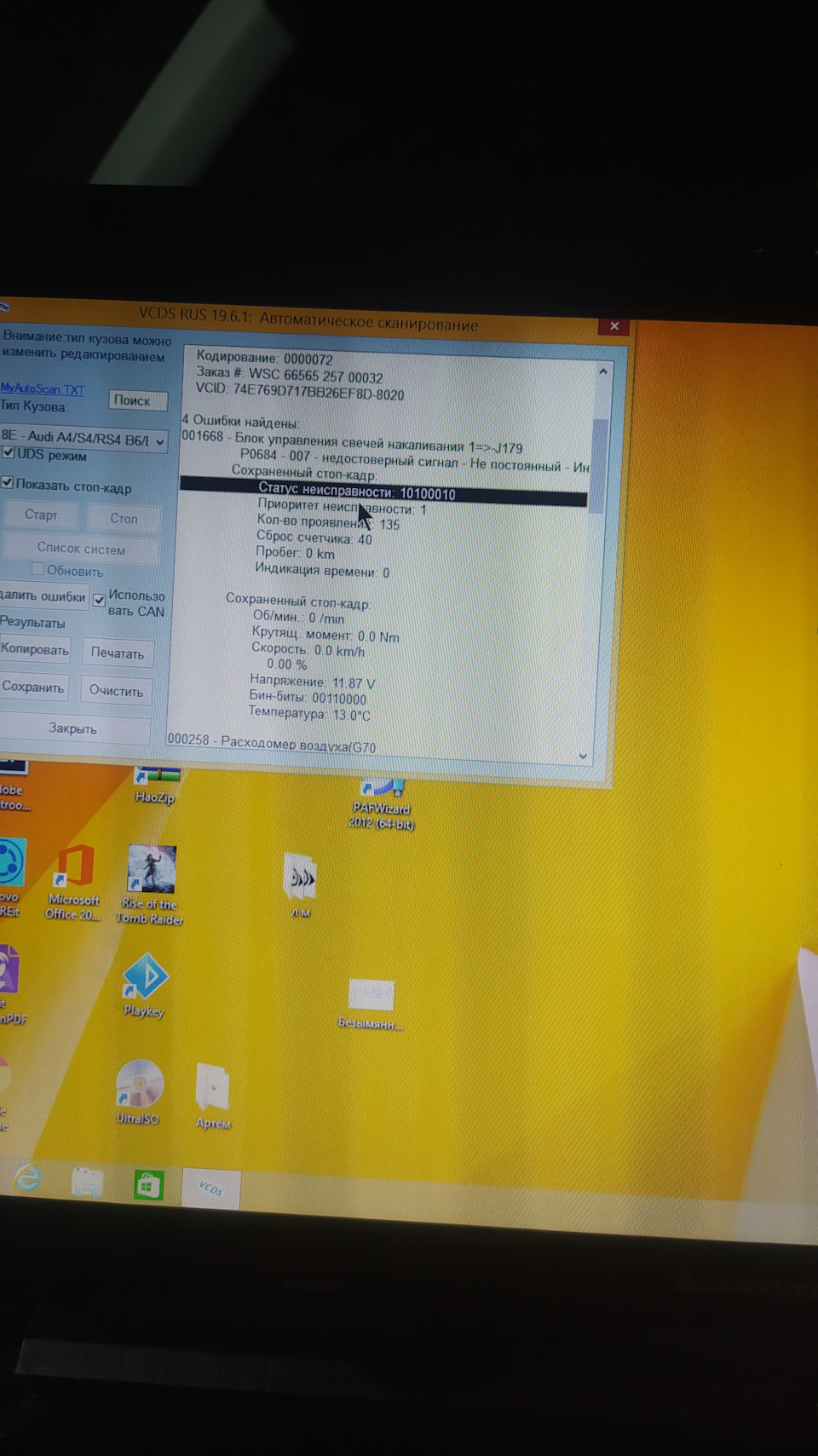
Task: Toggle Использовать CAN checkbox
Action: tap(99, 600)
